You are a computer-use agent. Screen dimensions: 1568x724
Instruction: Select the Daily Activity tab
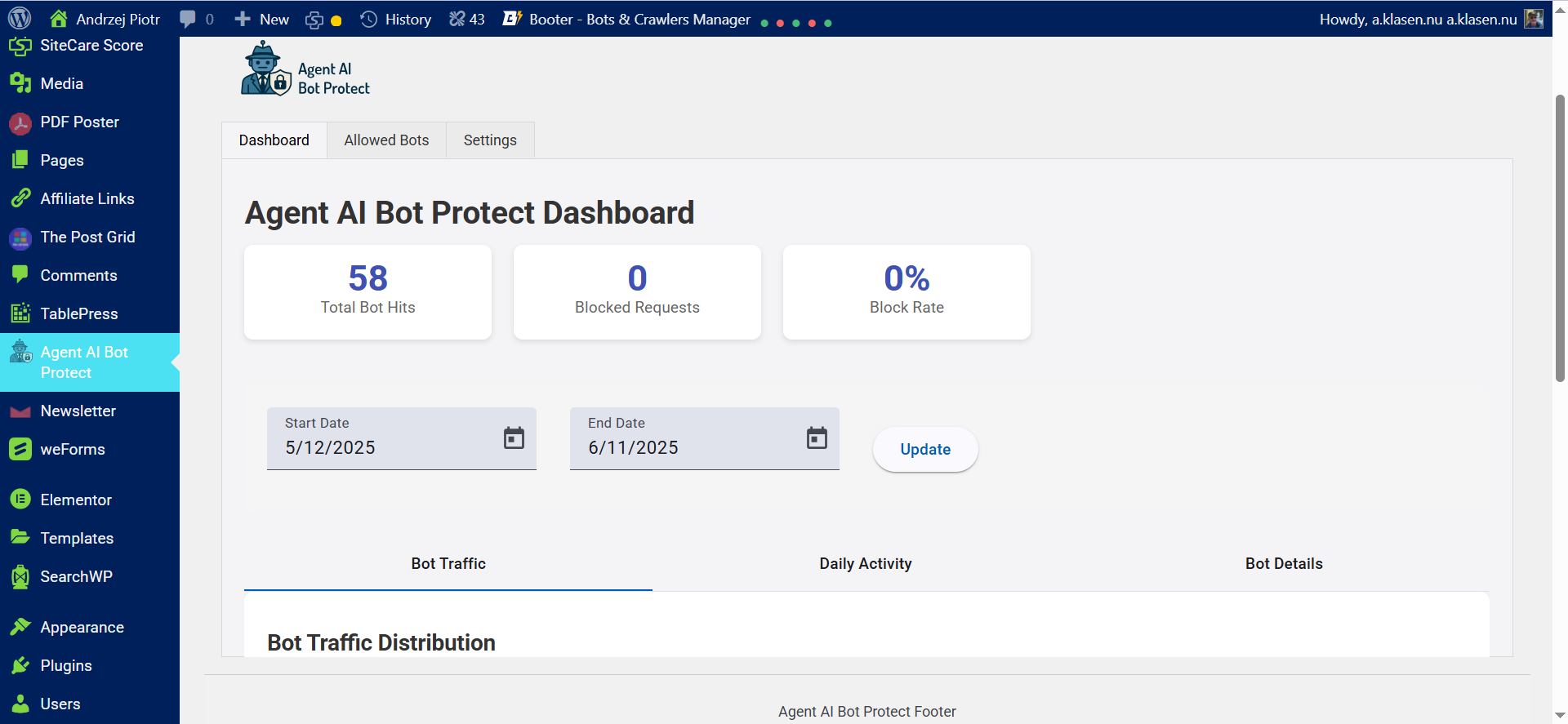[866, 564]
